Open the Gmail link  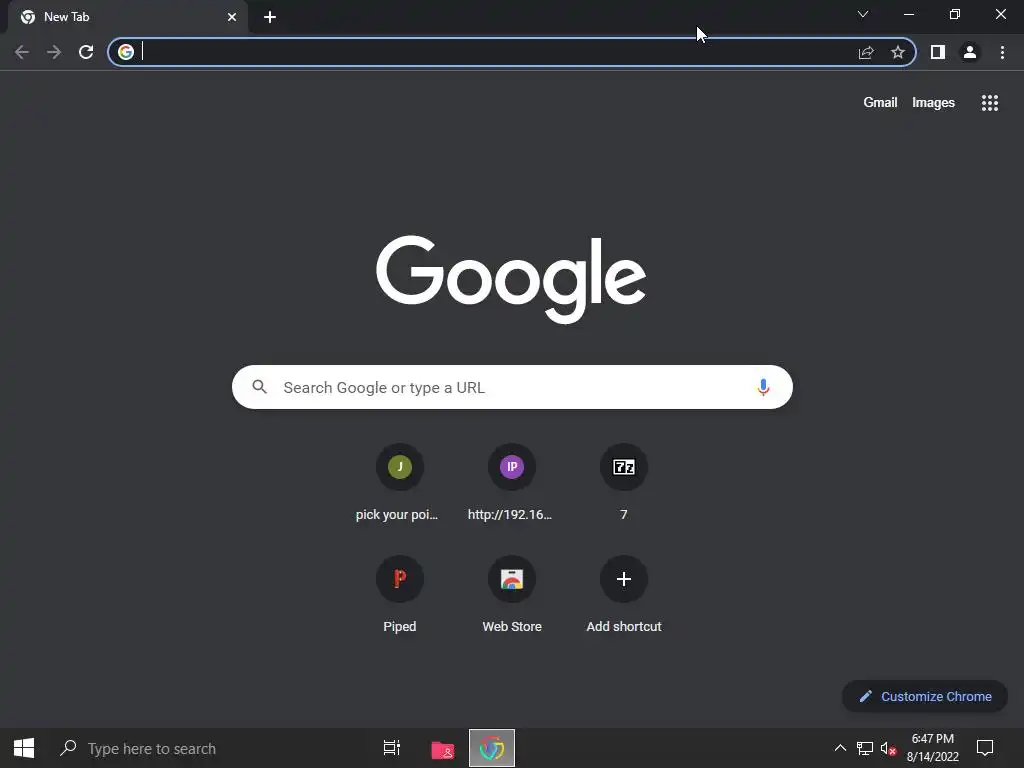[x=880, y=103]
